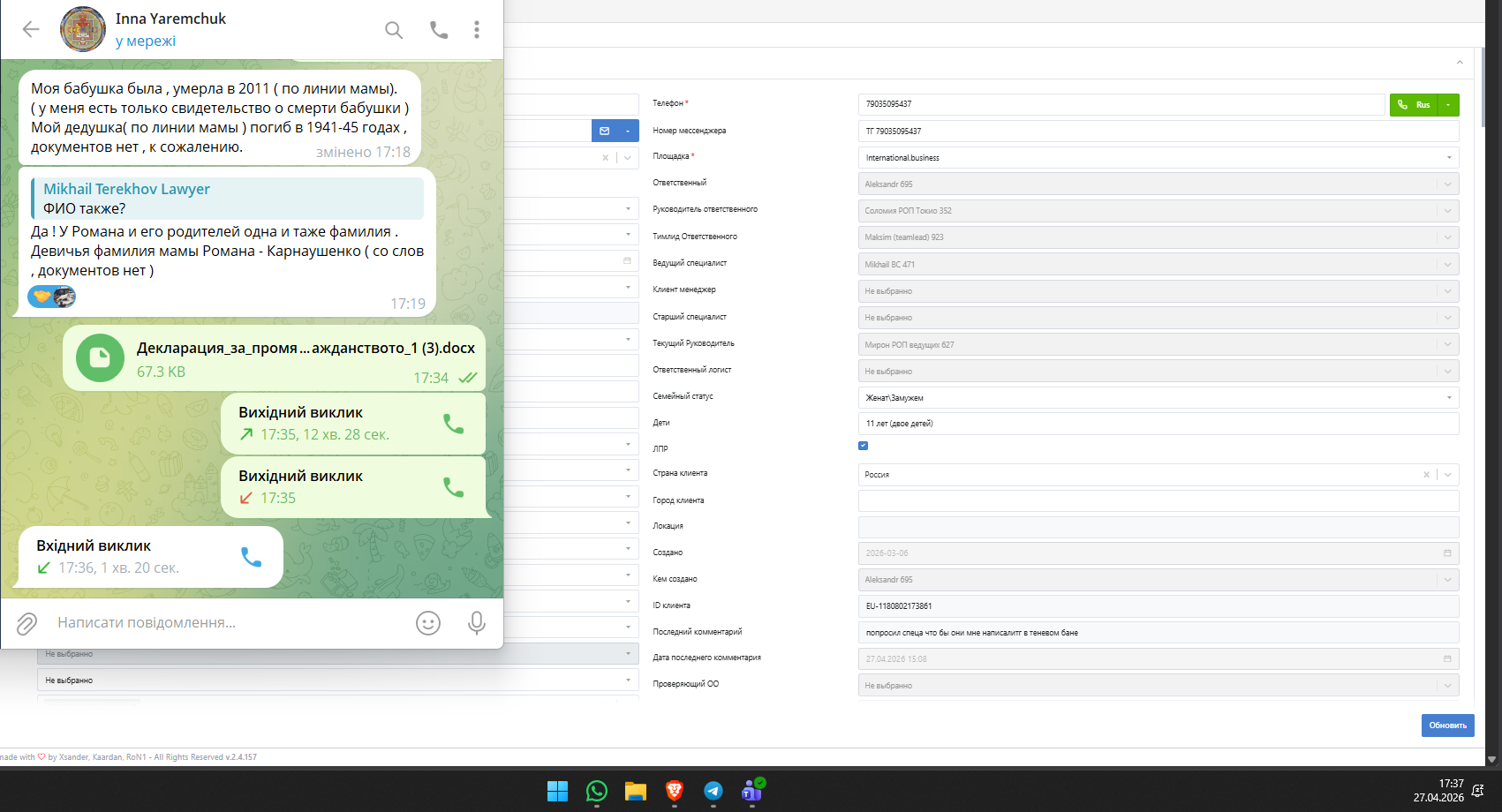Open the Площадка dropdown
This screenshot has height=812, width=1502.
[1159, 158]
